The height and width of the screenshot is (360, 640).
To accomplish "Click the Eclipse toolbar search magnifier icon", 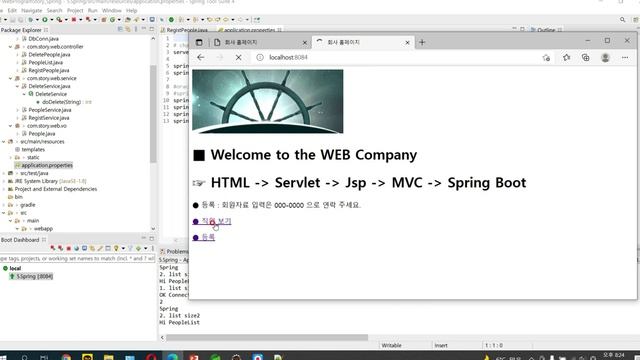I will tap(622, 20).
